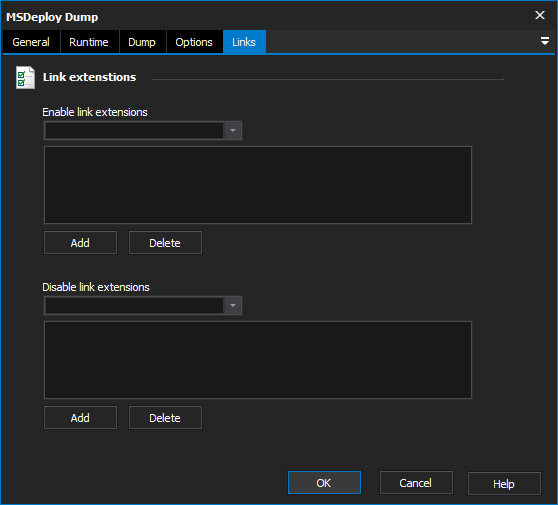Screen dimensions: 558x505
Task: Switch to the Runtime tab
Action: click(89, 42)
